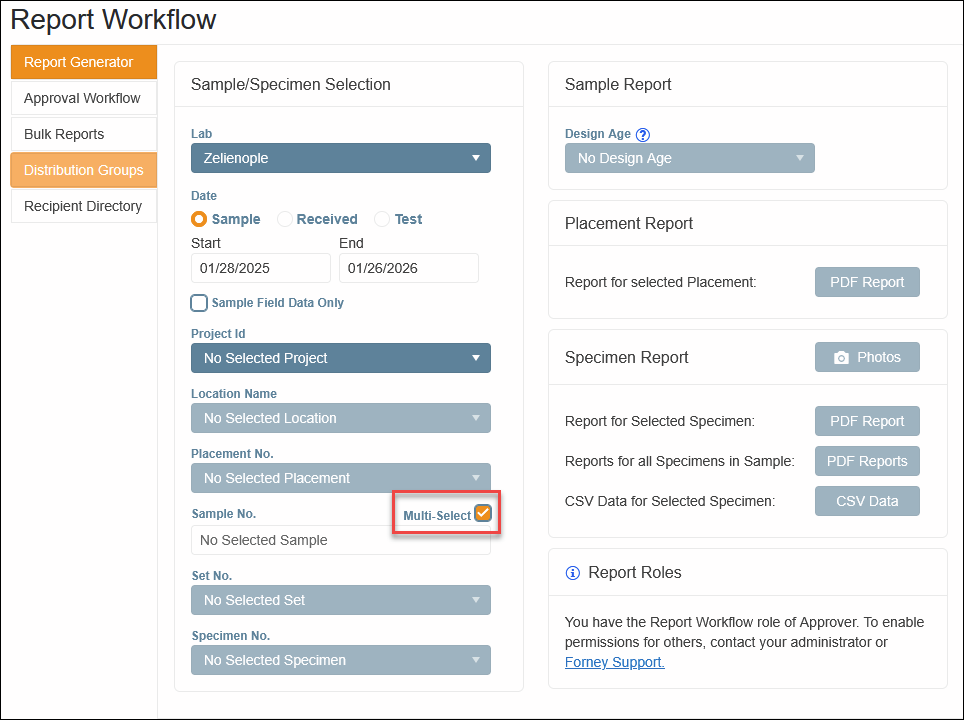This screenshot has height=720, width=964.
Task: Click the Report Roles info icon
Action: pyautogui.click(x=573, y=573)
